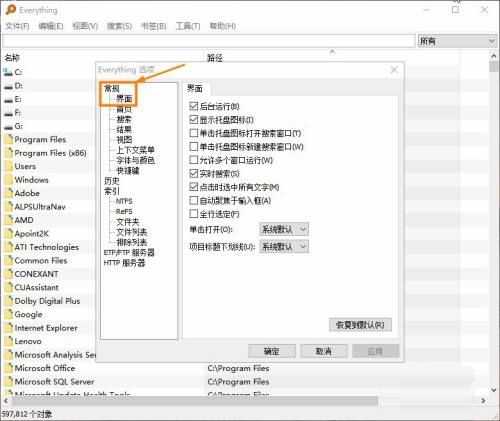Open the 项目标题下划线(U) dropdown
500x421 pixels.
coord(284,247)
